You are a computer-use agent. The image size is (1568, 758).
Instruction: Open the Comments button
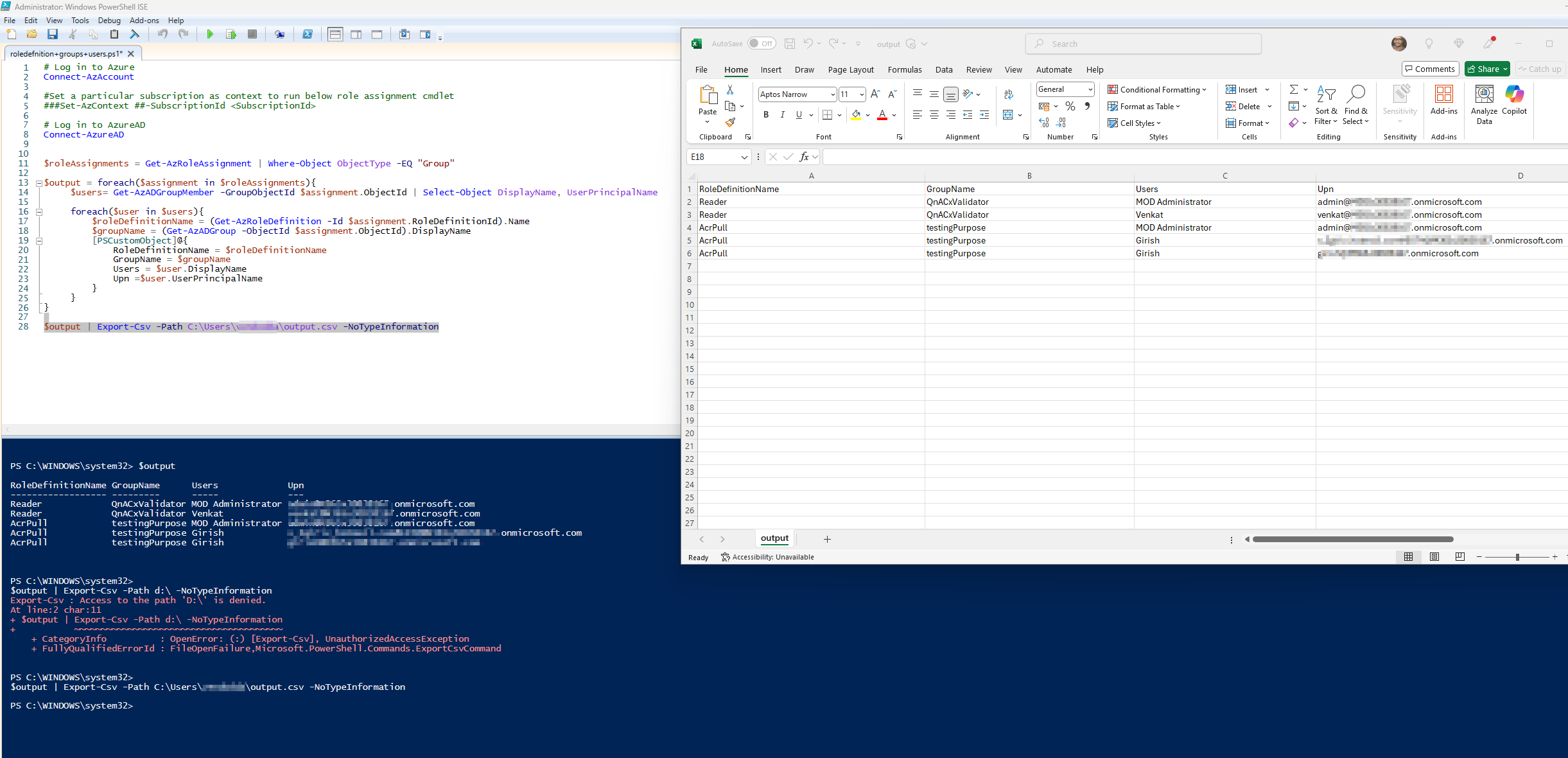coord(1430,69)
